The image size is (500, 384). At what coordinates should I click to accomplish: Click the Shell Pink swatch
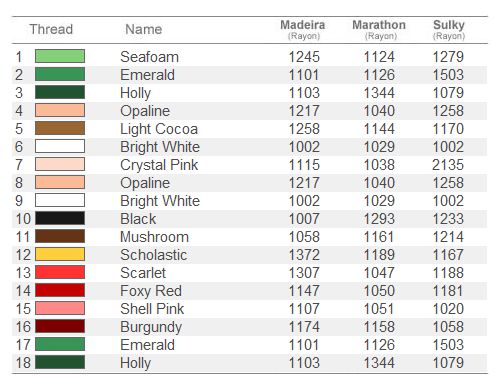coord(60,308)
